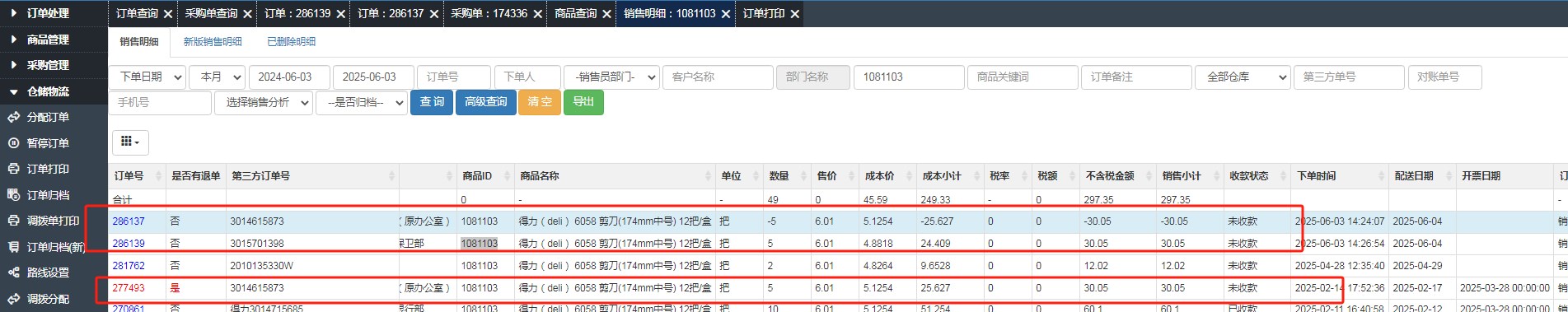Click the green 导出 button
This screenshot has height=312, width=1568.
coord(583,102)
